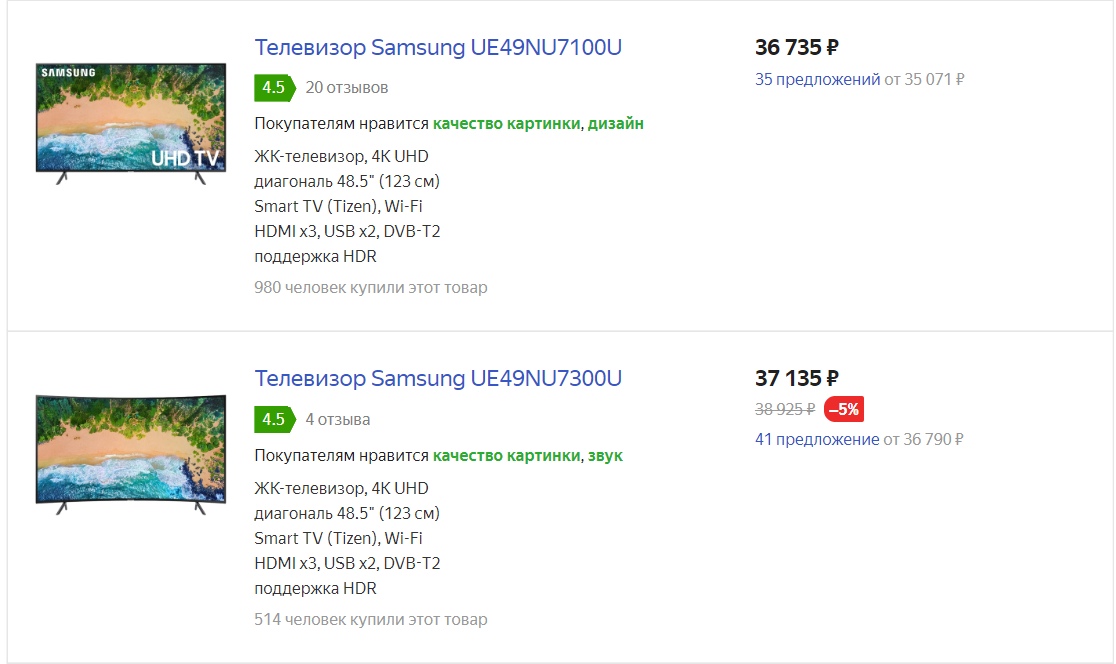This screenshot has height=664, width=1116.
Task: Open the 20 отзывов reviews link
Action: [346, 88]
